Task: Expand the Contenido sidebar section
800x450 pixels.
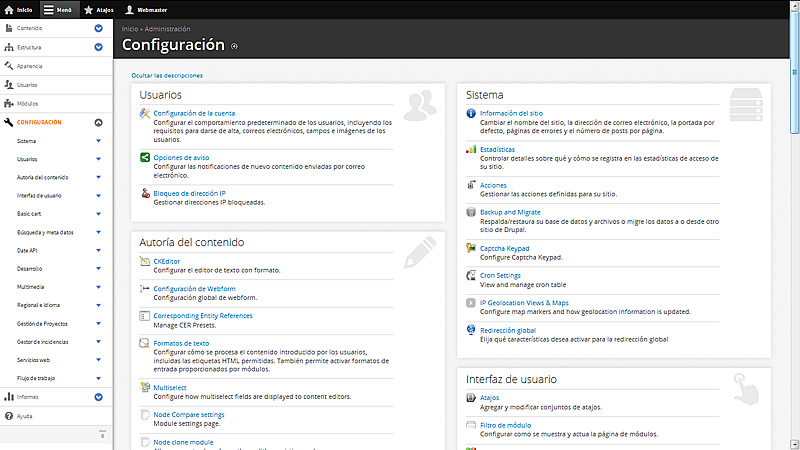Action: pos(98,28)
